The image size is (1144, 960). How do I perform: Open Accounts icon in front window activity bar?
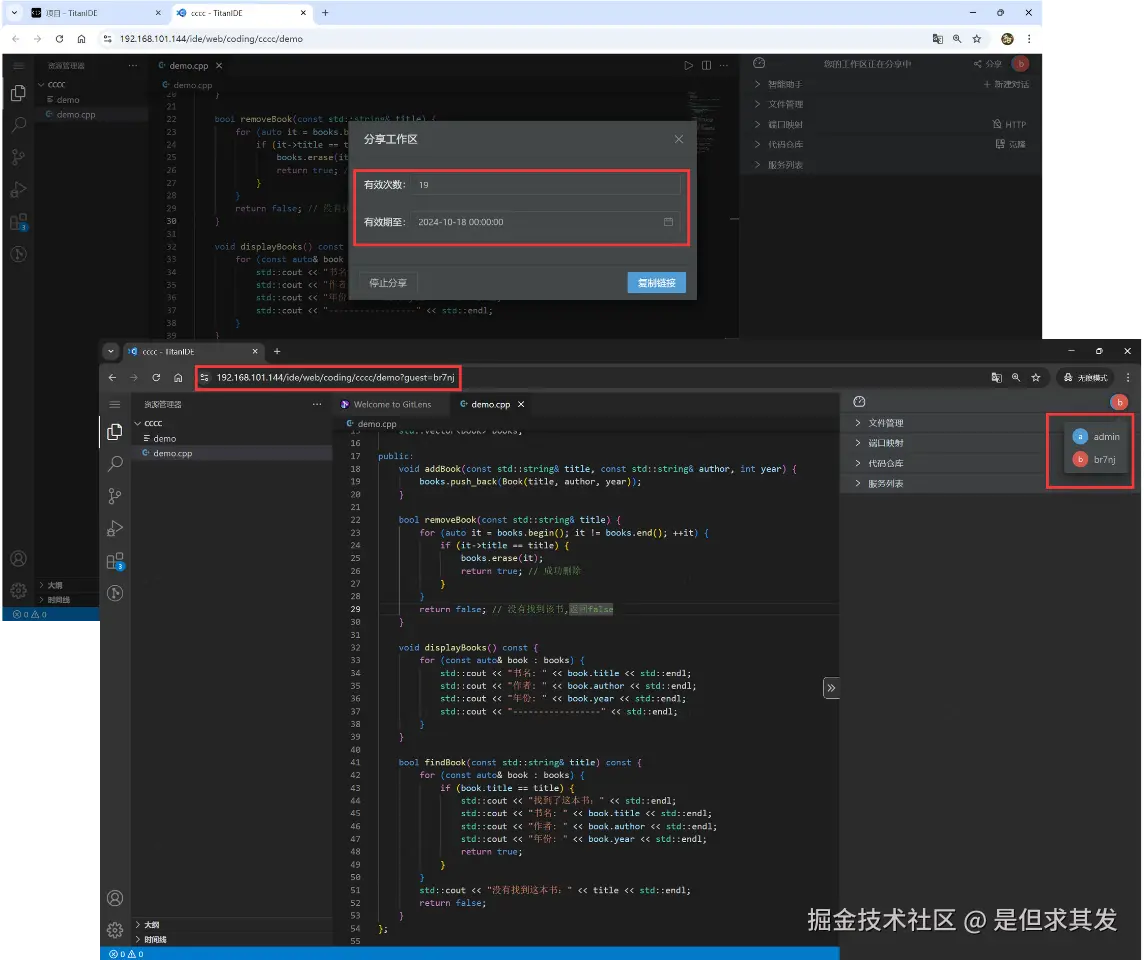[x=115, y=898]
